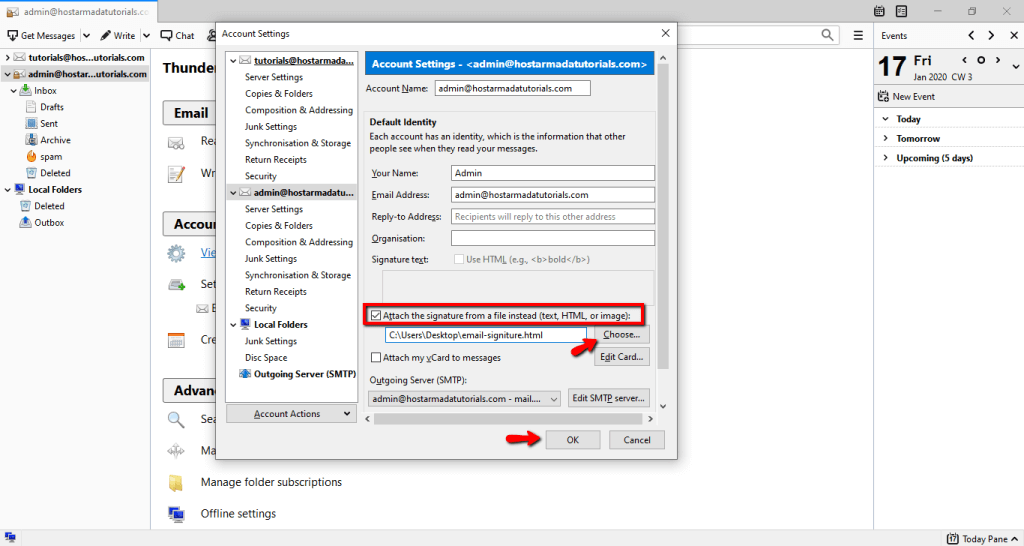Collapse the Today events section

pyautogui.click(x=886, y=119)
